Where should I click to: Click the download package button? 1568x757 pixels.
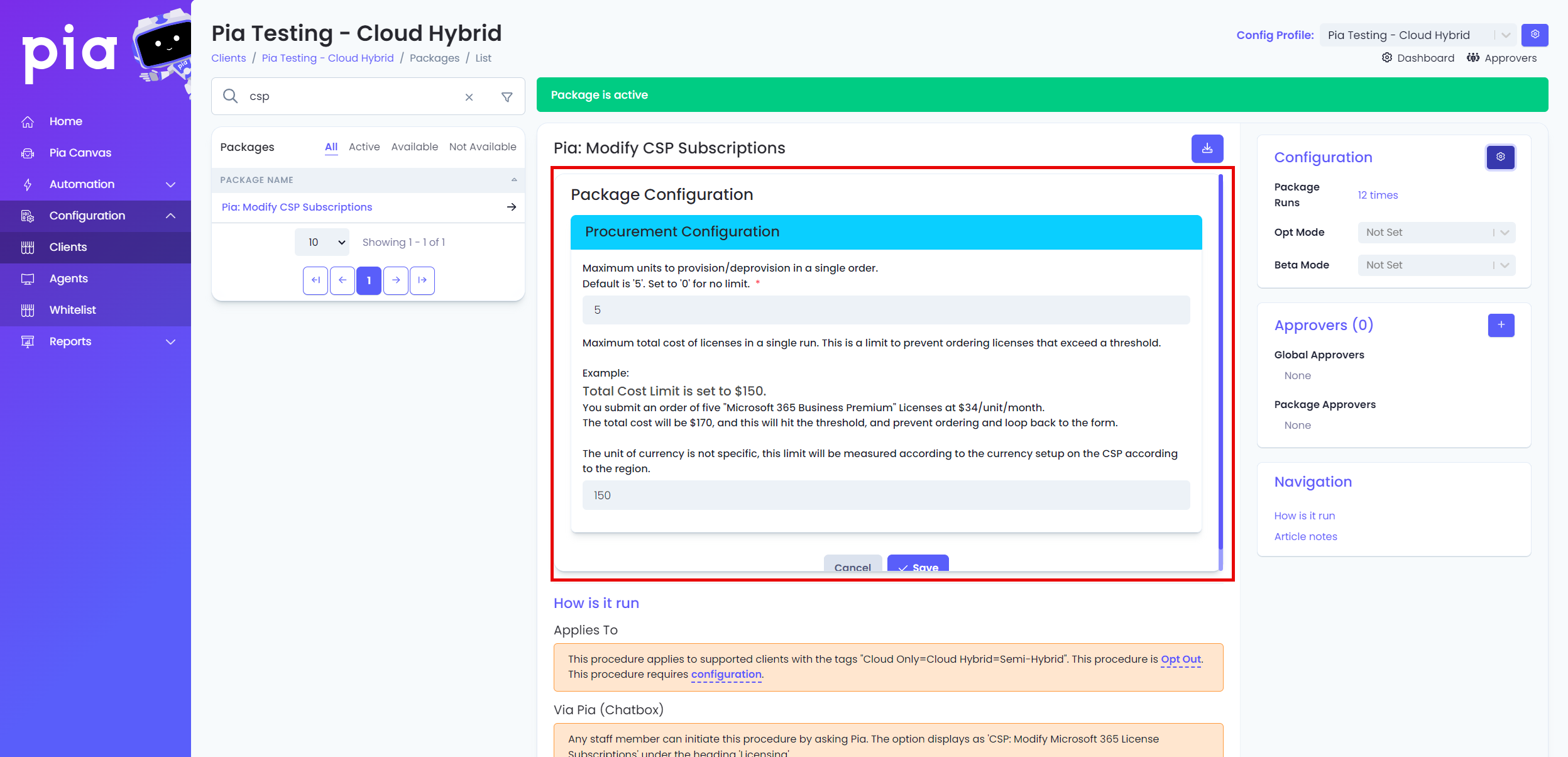point(1207,148)
